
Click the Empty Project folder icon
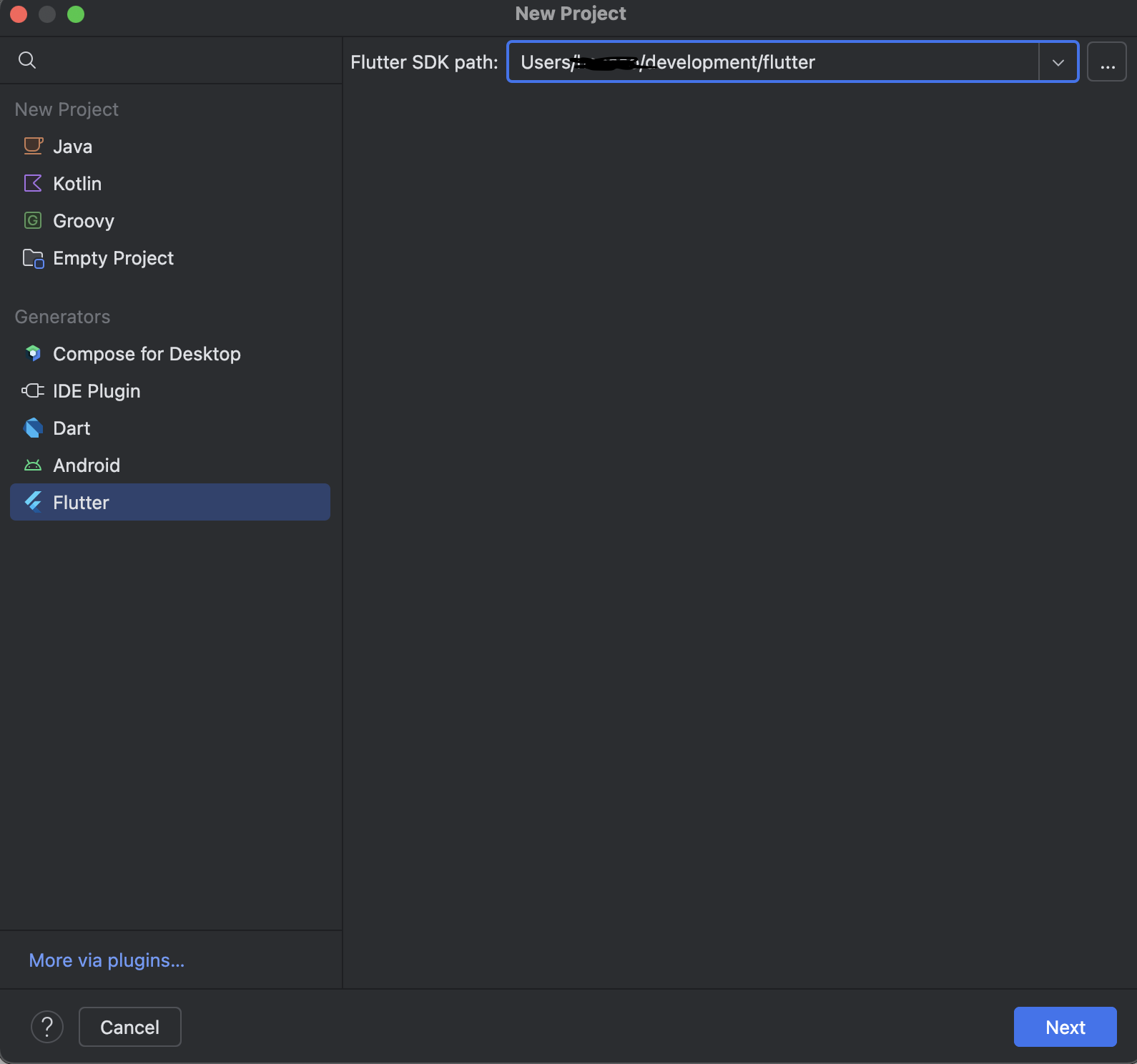click(33, 258)
